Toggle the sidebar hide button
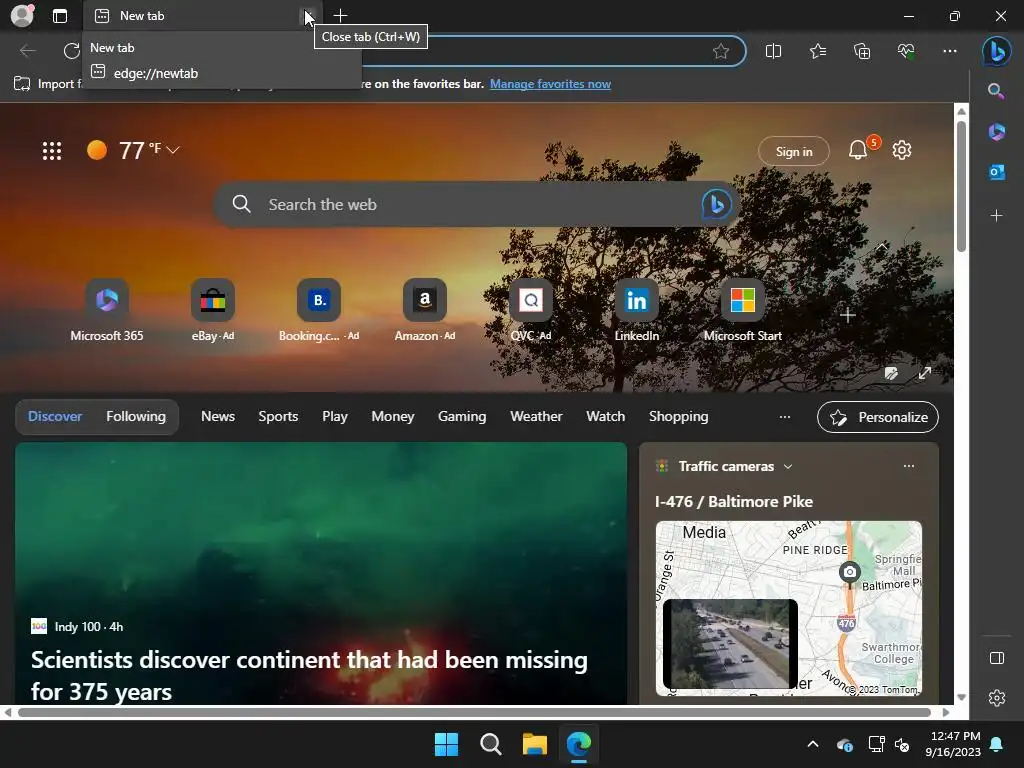Screen dimensions: 1024x768 click(997, 658)
